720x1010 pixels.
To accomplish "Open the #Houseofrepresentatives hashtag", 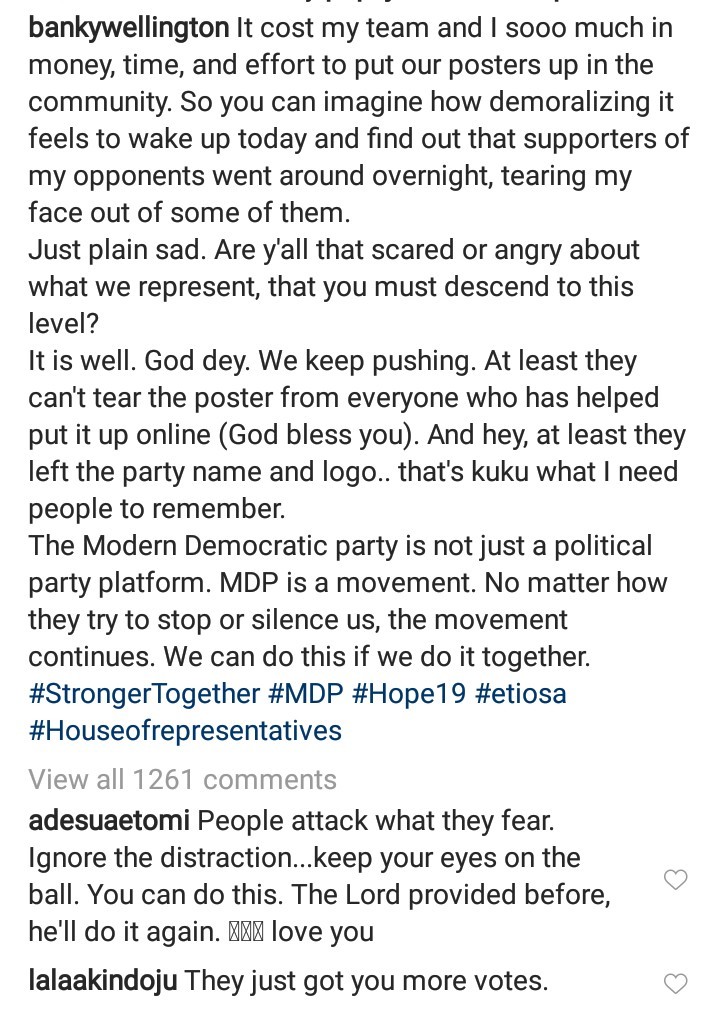I will click(x=185, y=730).
